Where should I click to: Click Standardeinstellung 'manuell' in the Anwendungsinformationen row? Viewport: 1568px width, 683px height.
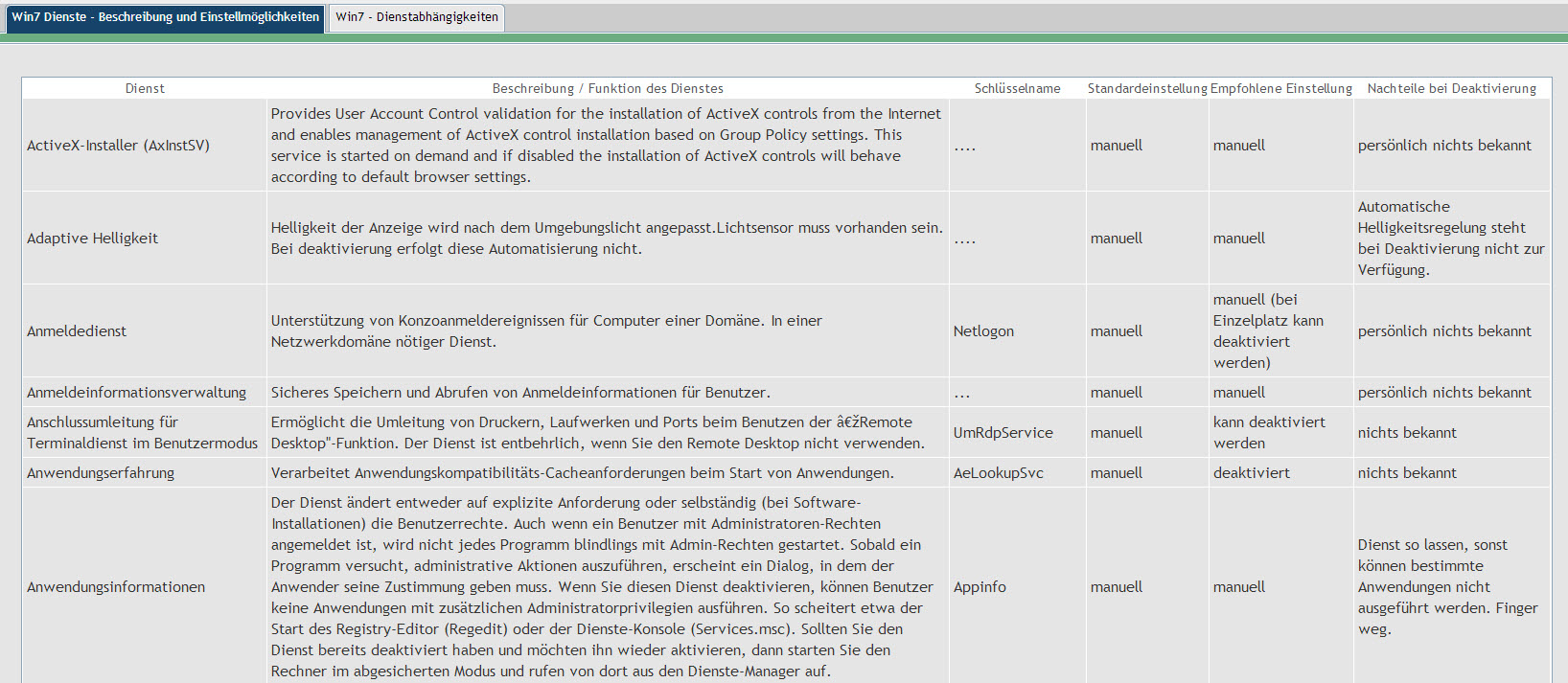pos(1117,587)
